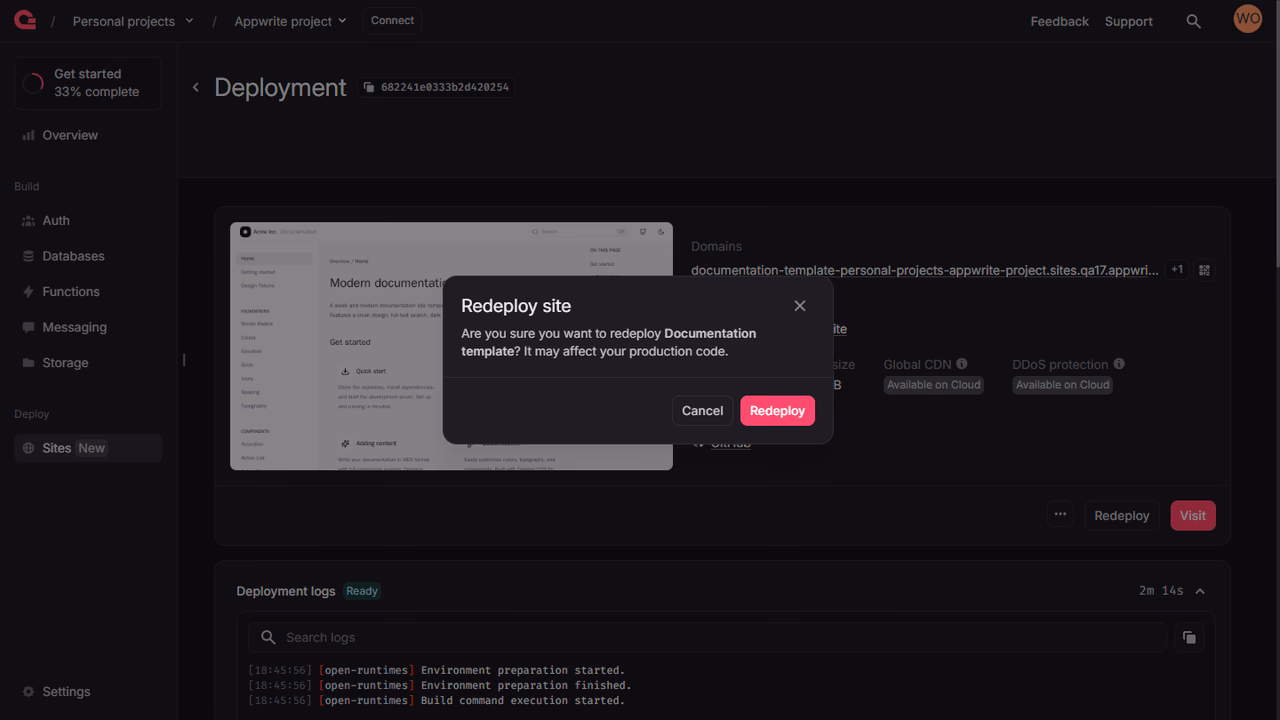1280x720 pixels.
Task: Show DDoS protection info icon
Action: 1119,364
